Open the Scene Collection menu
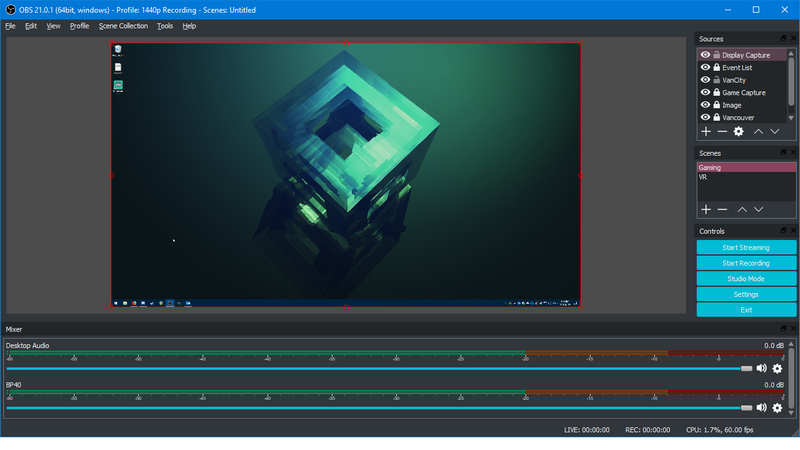800x450 pixels. coord(123,26)
